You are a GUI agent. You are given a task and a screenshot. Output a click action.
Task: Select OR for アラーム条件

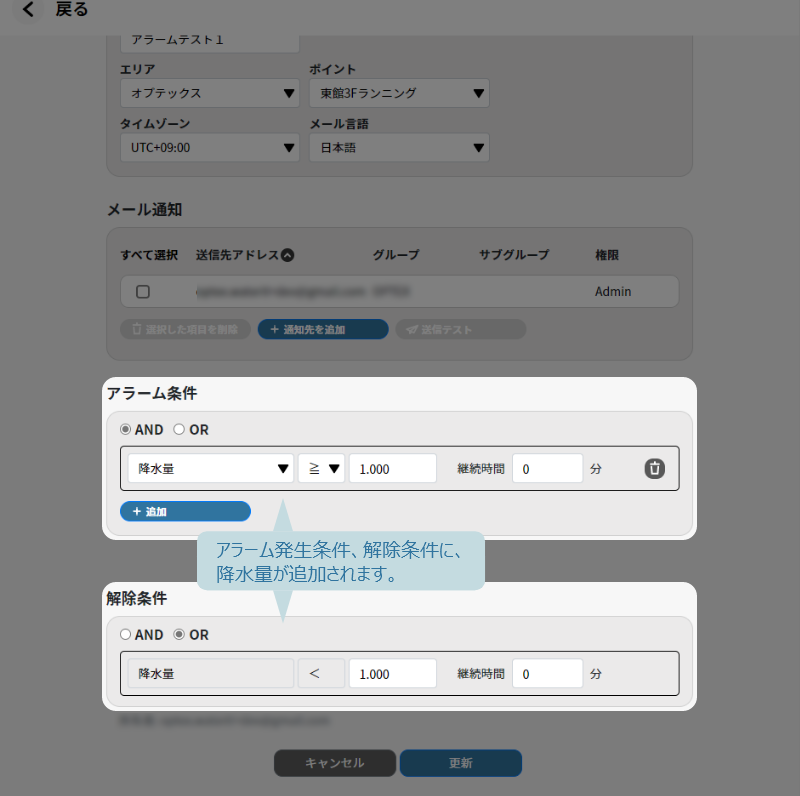tap(179, 429)
